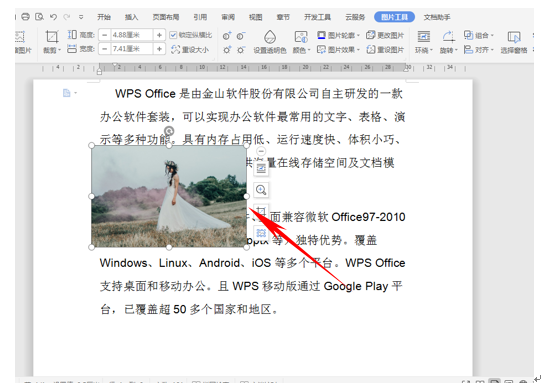Click the right-middle resize handle of picture
Viewport: 553px width, 389px height.
[x=247, y=196]
